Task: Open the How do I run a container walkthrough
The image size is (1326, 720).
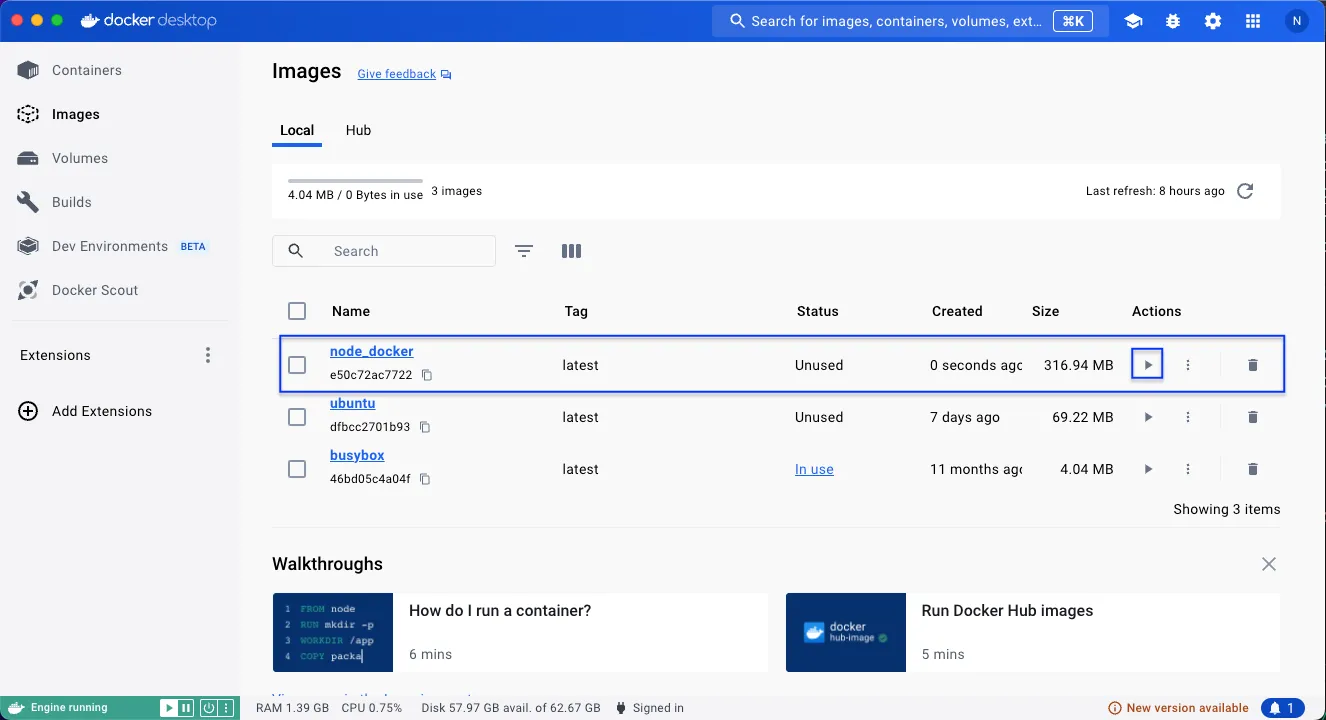Action: 520,632
